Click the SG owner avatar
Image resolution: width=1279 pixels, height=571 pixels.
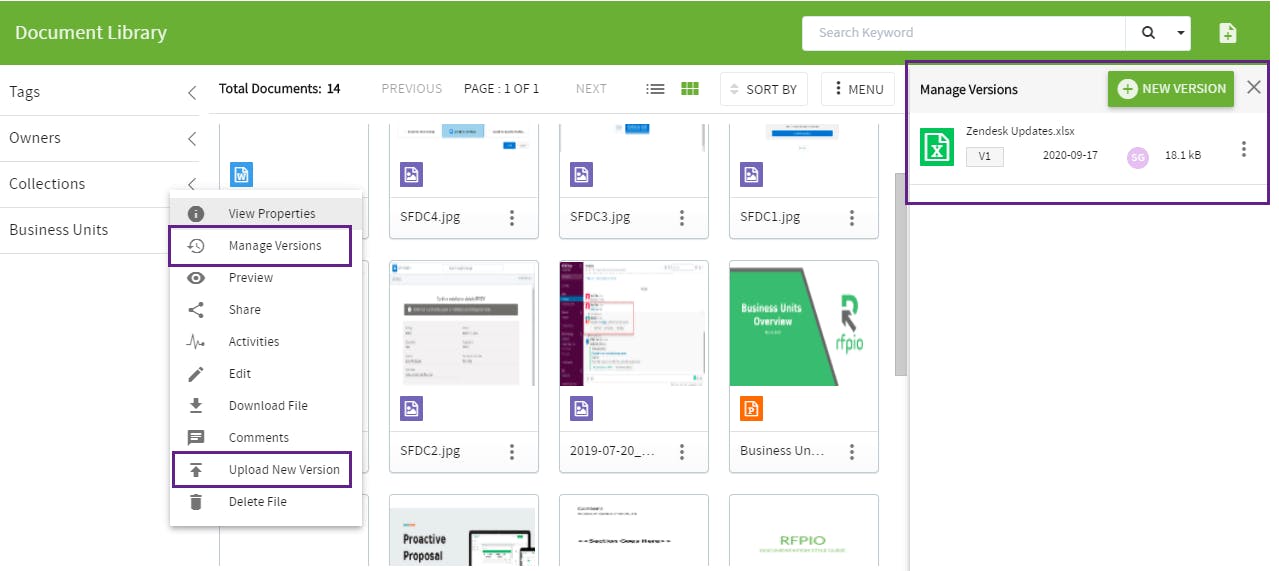click(x=1137, y=157)
